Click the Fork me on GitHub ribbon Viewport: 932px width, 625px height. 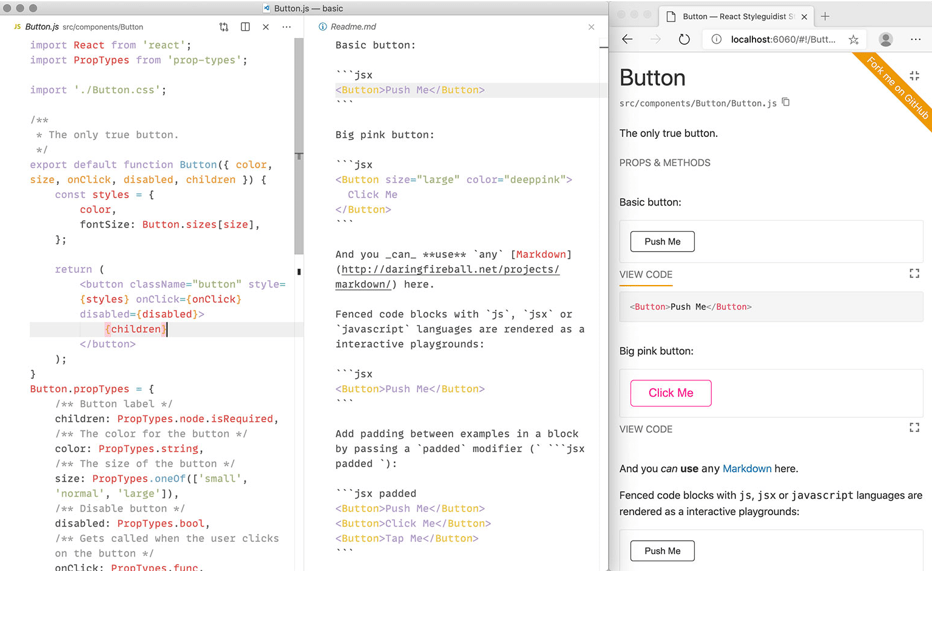[898, 87]
